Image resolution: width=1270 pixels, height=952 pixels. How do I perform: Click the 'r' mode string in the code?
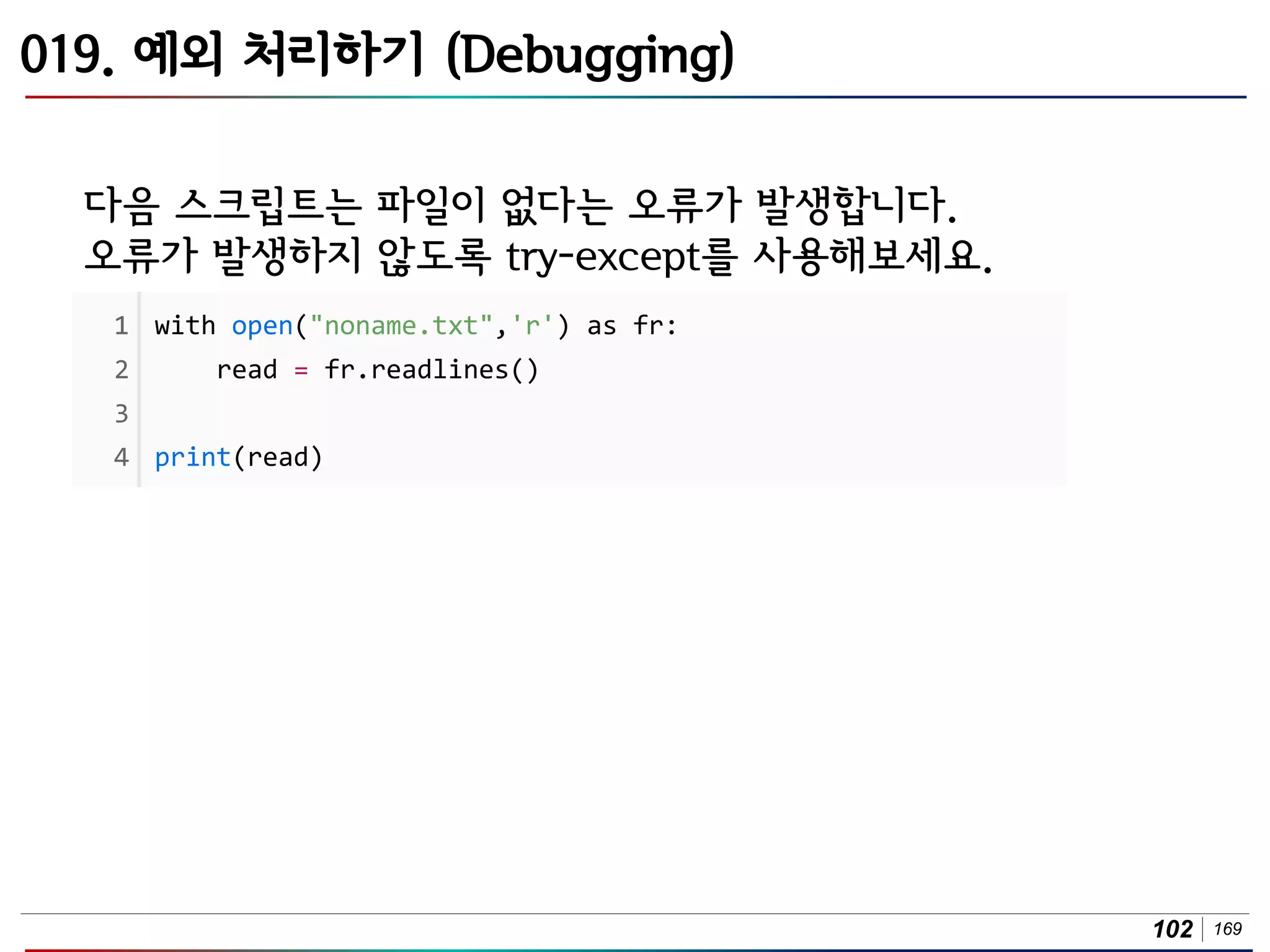(532, 325)
